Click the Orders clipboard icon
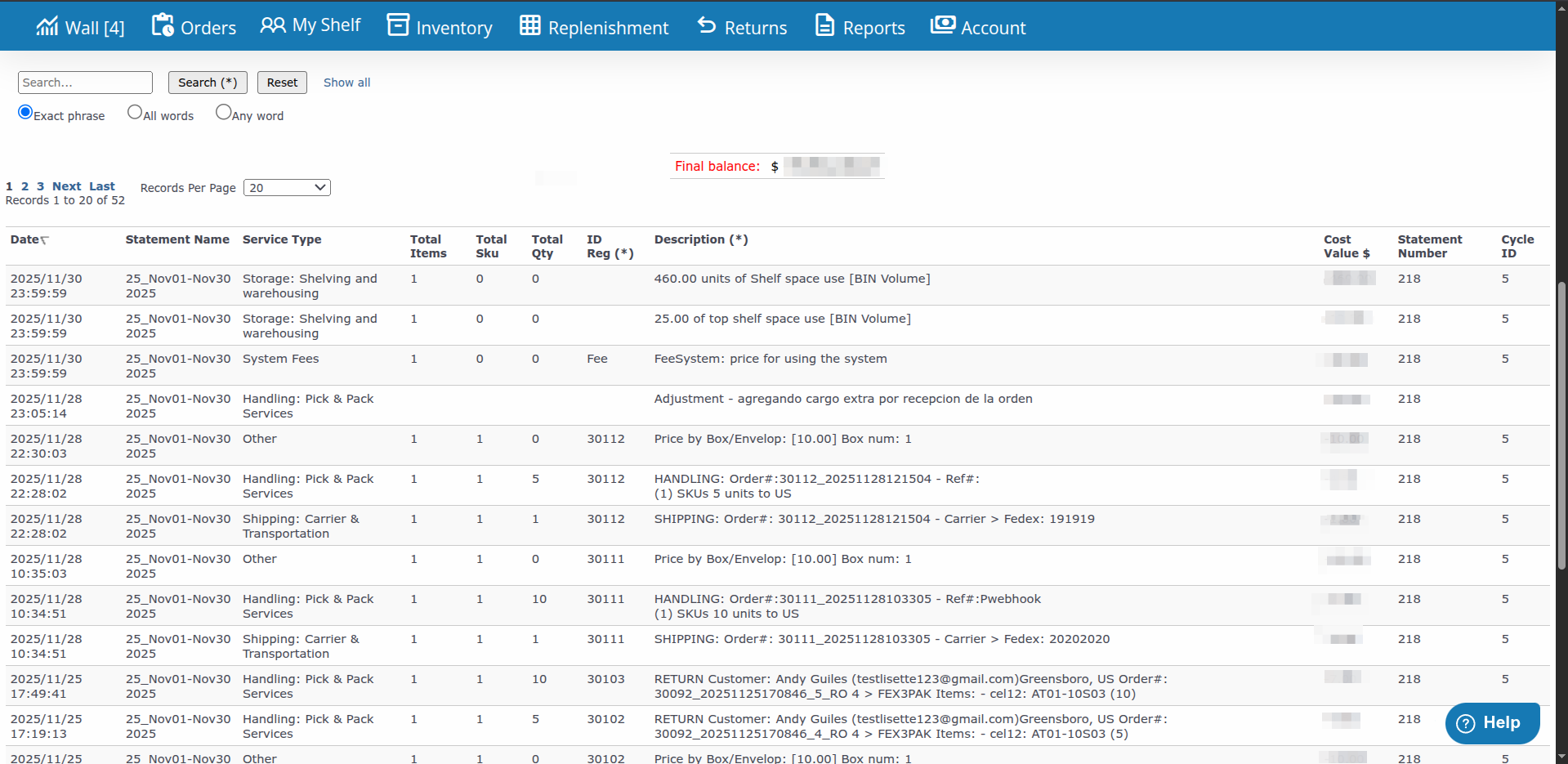The width and height of the screenshot is (1568, 764). tap(163, 25)
